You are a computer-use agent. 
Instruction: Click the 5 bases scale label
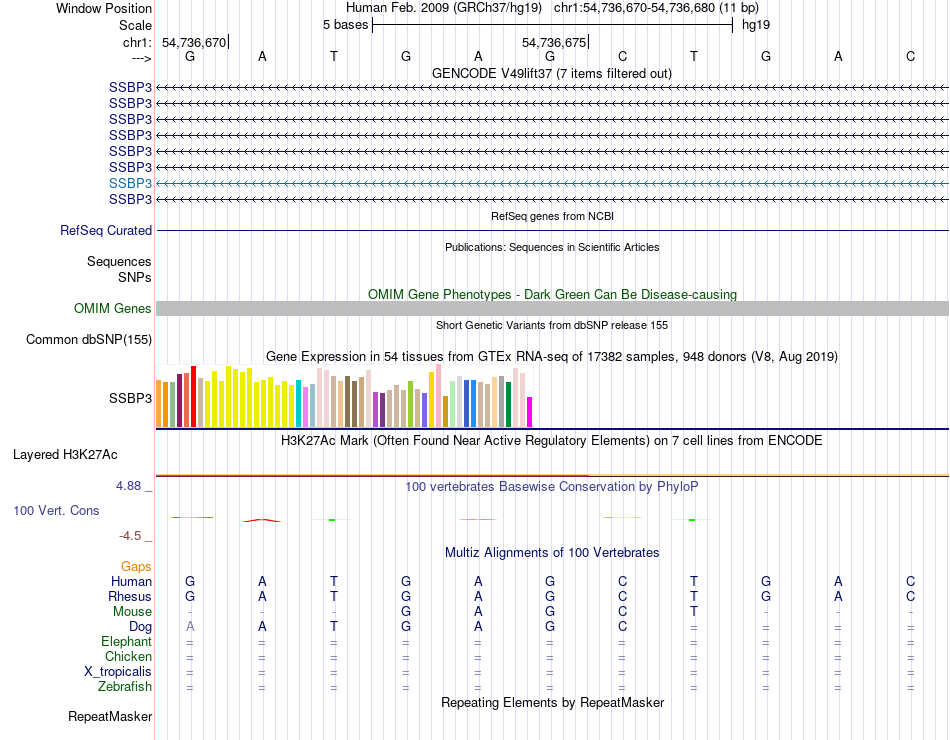tap(345, 25)
